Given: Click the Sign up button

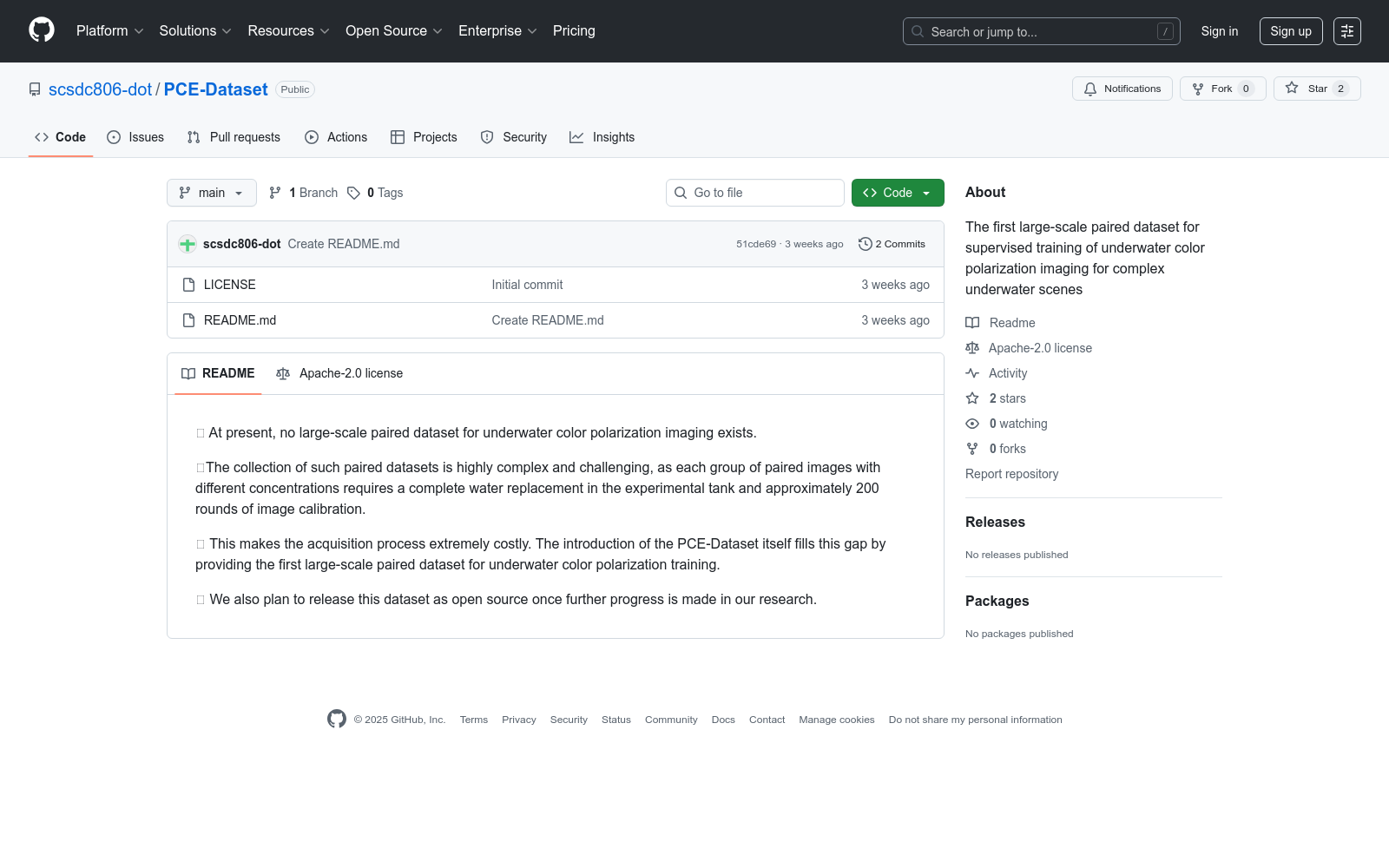Looking at the screenshot, I should (1291, 31).
